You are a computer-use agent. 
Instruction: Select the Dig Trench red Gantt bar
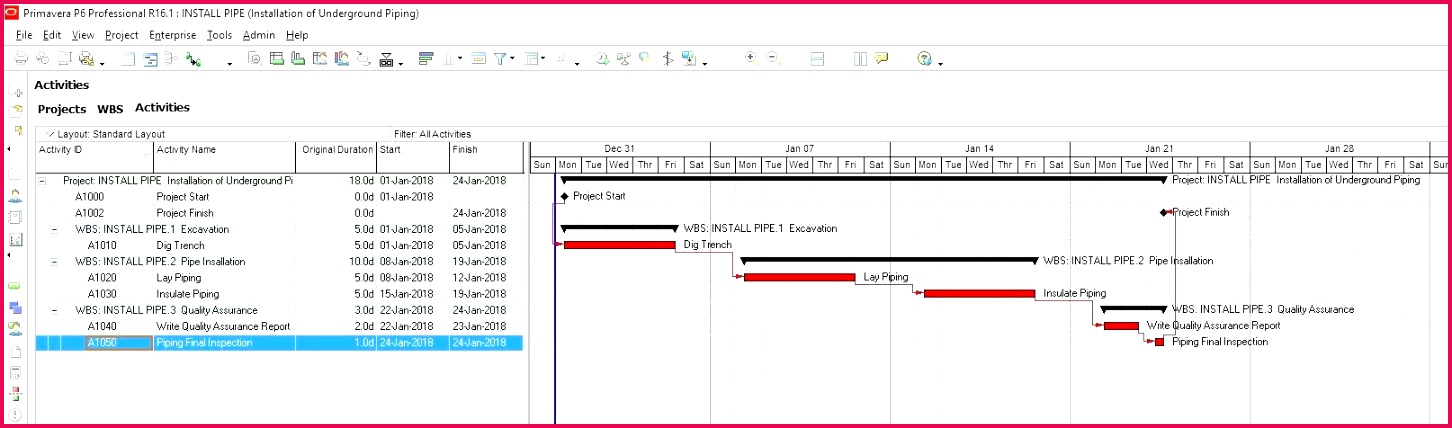click(620, 245)
